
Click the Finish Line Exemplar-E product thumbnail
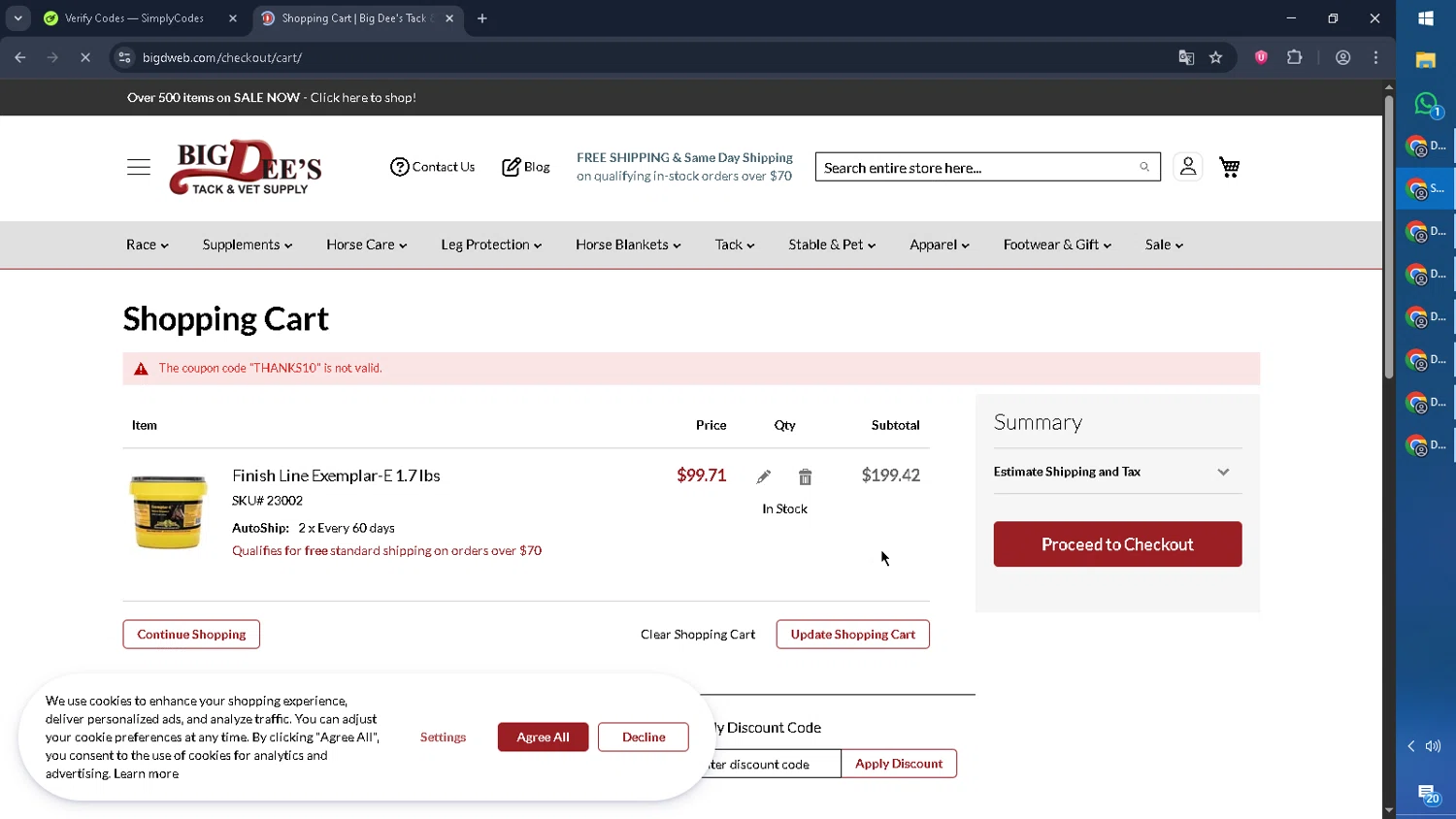click(x=168, y=512)
